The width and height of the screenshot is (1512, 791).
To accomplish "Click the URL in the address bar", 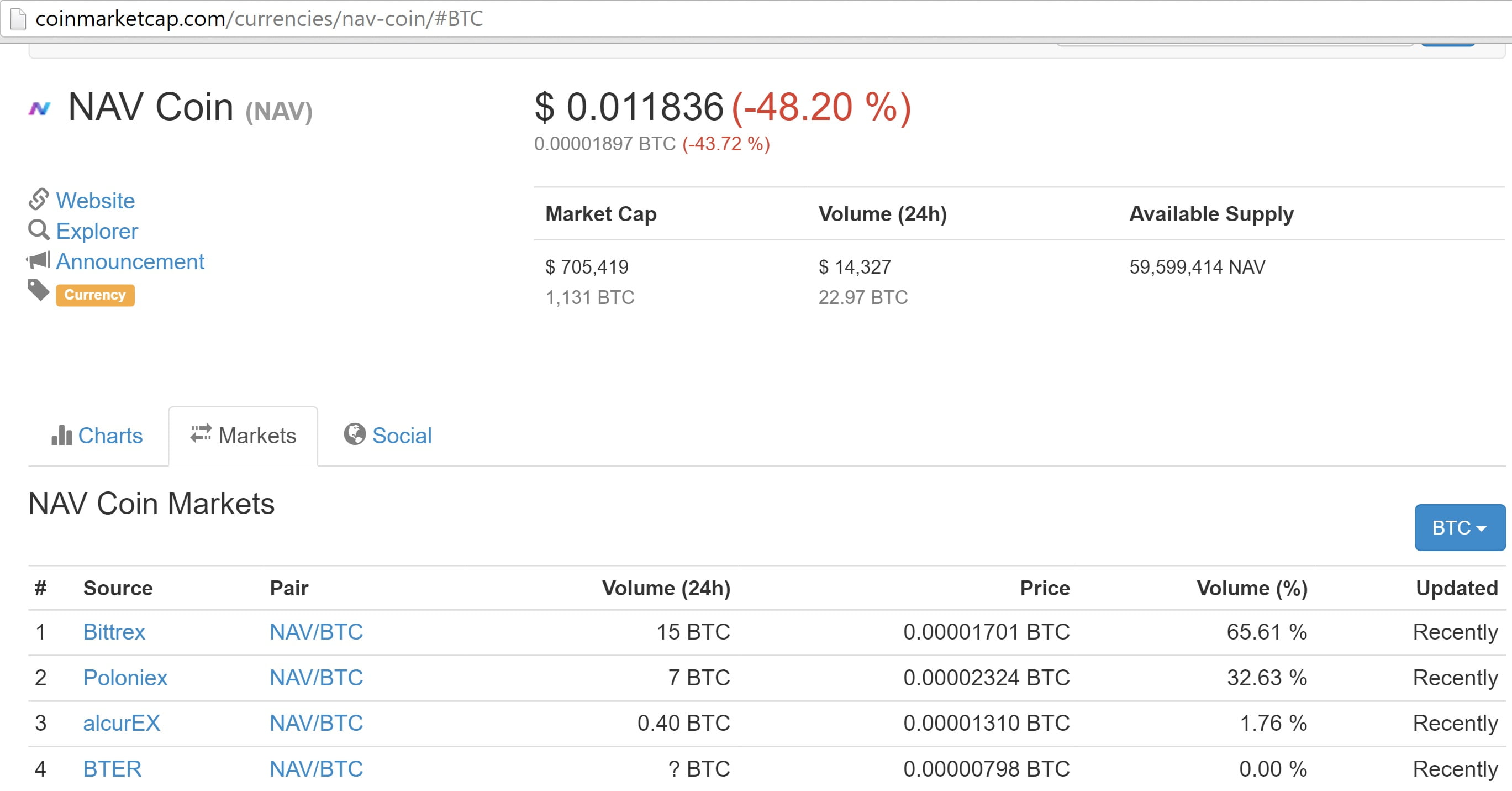I will (x=259, y=19).
